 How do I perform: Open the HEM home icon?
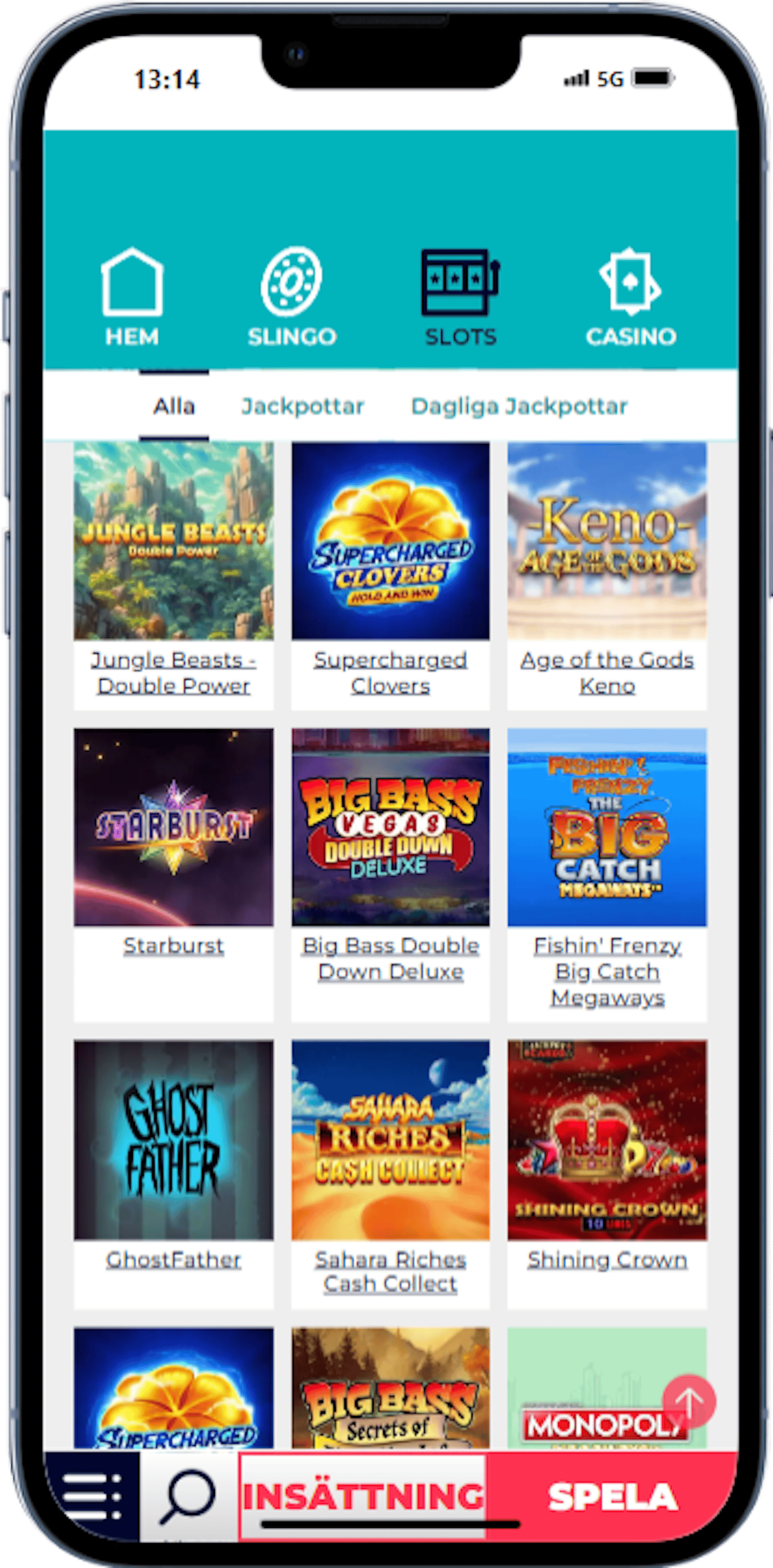(x=132, y=282)
